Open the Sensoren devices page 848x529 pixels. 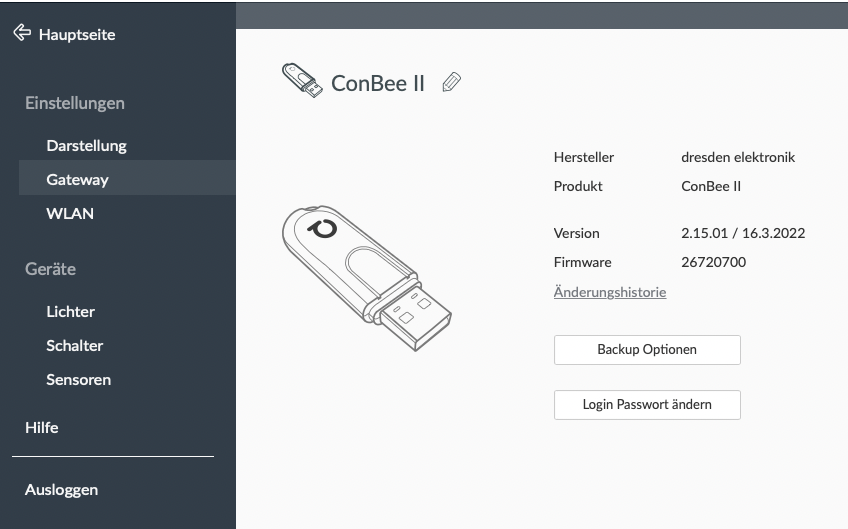coord(78,379)
